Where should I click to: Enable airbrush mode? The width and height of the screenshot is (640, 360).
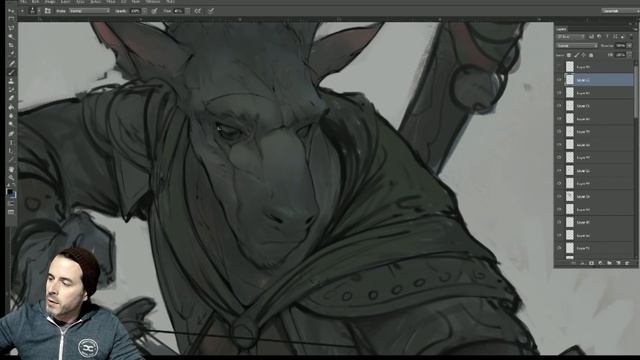[x=198, y=11]
